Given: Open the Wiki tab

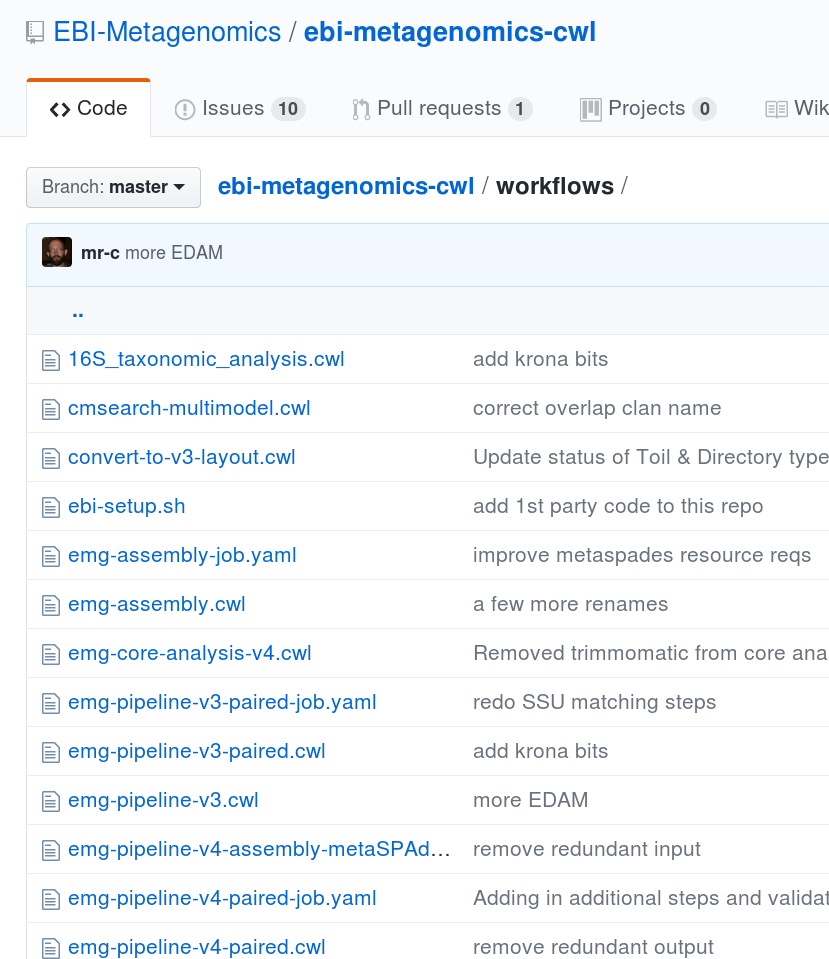Looking at the screenshot, I should point(797,108).
